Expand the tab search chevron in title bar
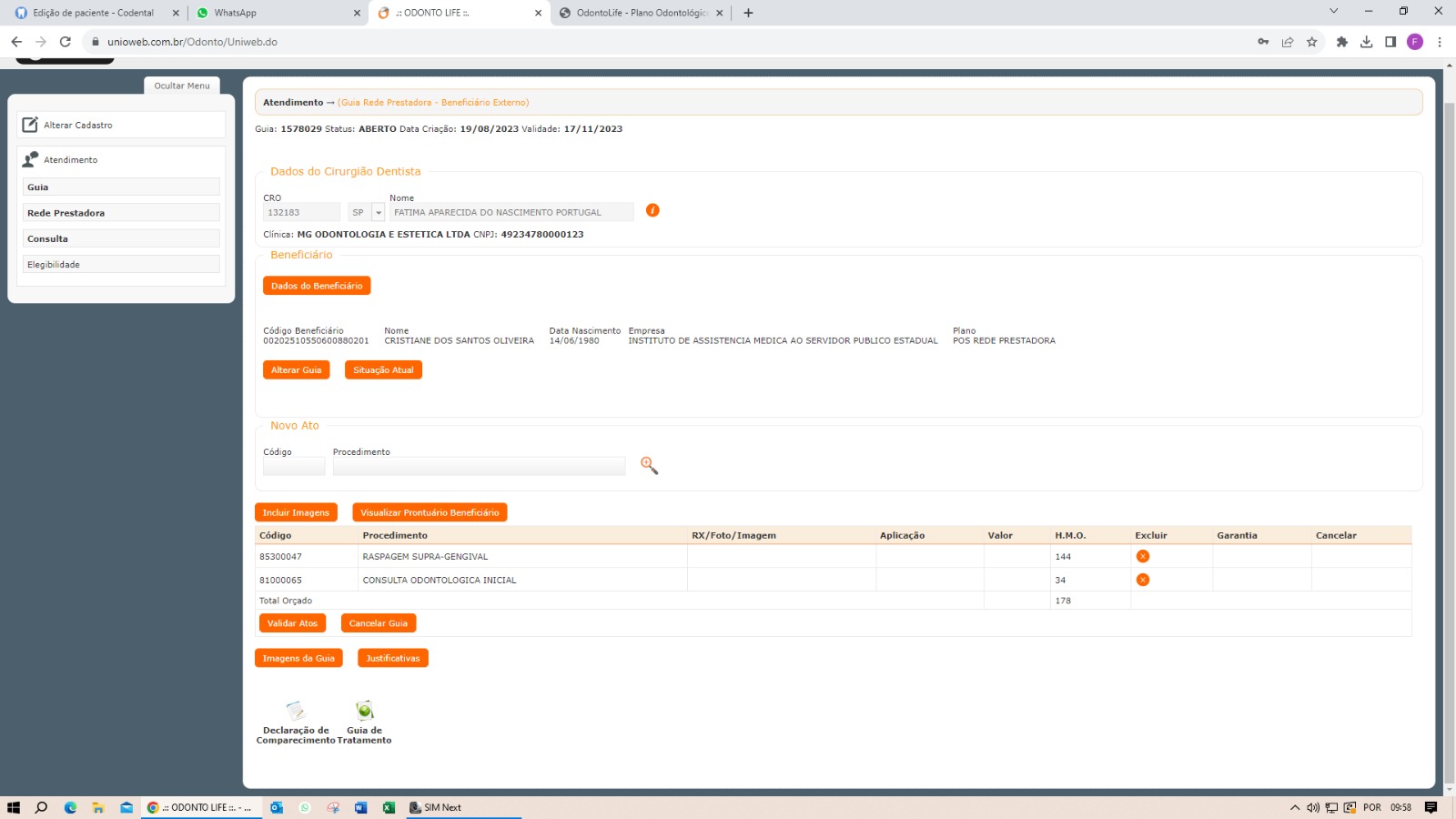The height and width of the screenshot is (819, 1456). 1333,11
